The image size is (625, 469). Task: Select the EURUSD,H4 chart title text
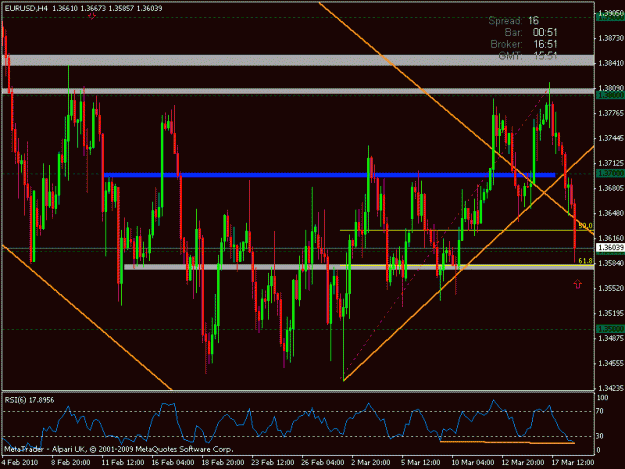[26, 8]
